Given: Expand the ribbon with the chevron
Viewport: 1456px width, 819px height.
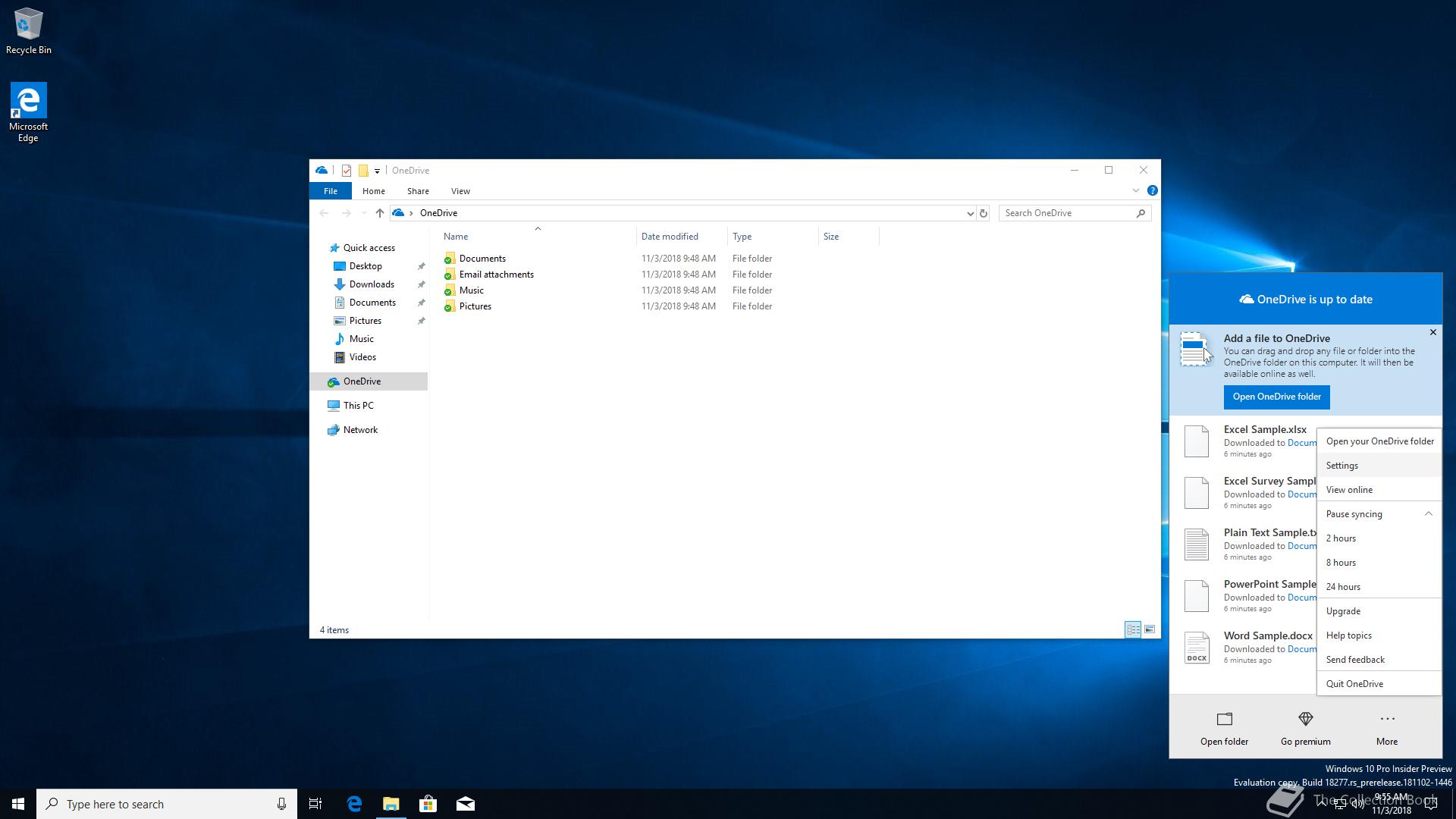Looking at the screenshot, I should pyautogui.click(x=1136, y=190).
